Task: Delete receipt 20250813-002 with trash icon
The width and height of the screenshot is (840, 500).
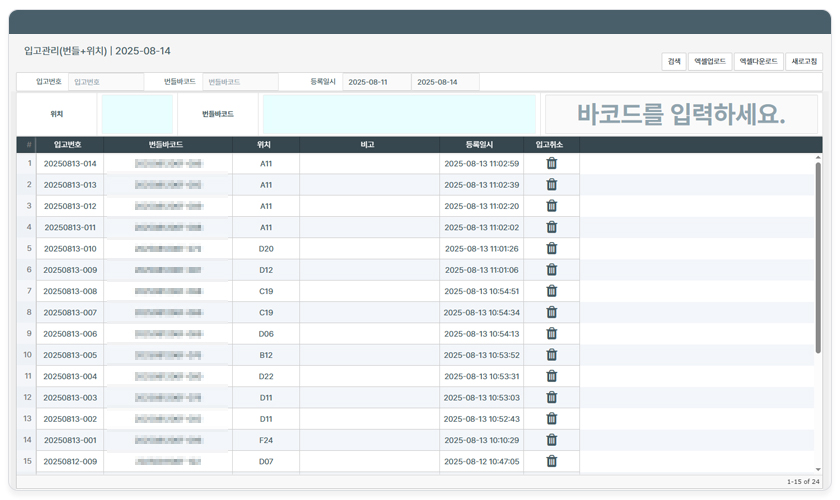Action: click(x=551, y=419)
